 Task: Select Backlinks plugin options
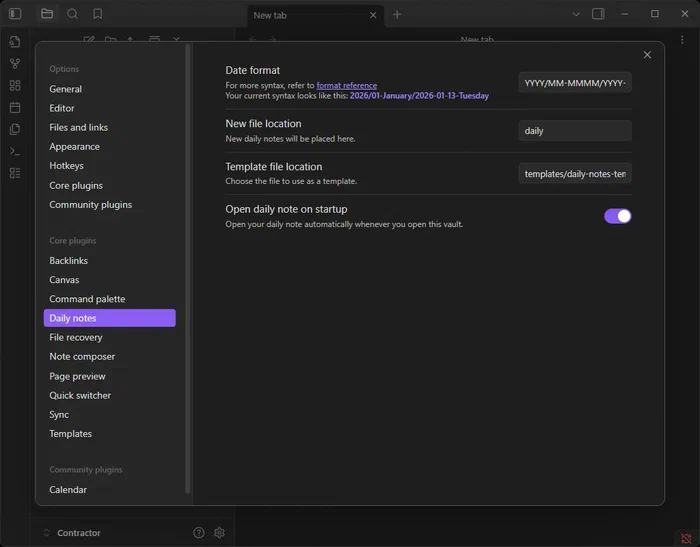[110, 260]
